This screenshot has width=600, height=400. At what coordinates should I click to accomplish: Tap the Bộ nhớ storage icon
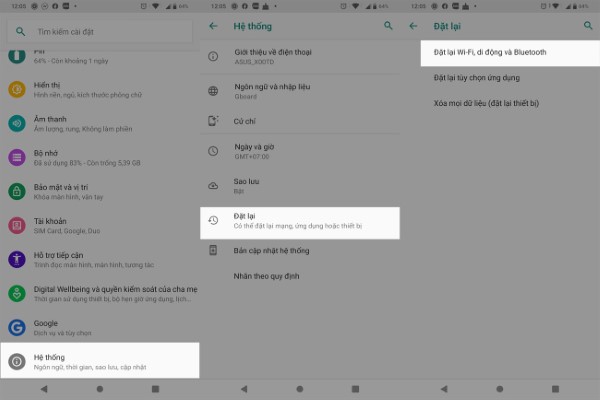pyautogui.click(x=17, y=157)
